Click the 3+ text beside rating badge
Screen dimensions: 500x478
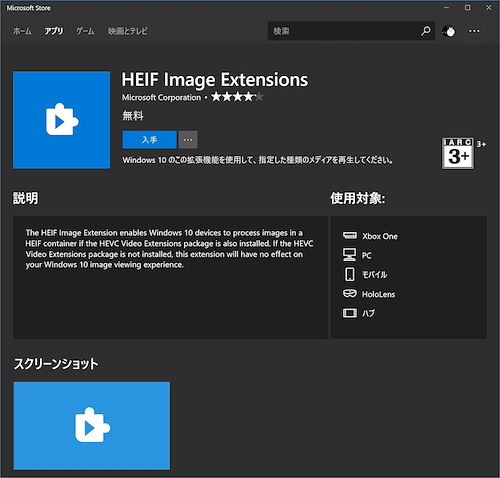[481, 144]
